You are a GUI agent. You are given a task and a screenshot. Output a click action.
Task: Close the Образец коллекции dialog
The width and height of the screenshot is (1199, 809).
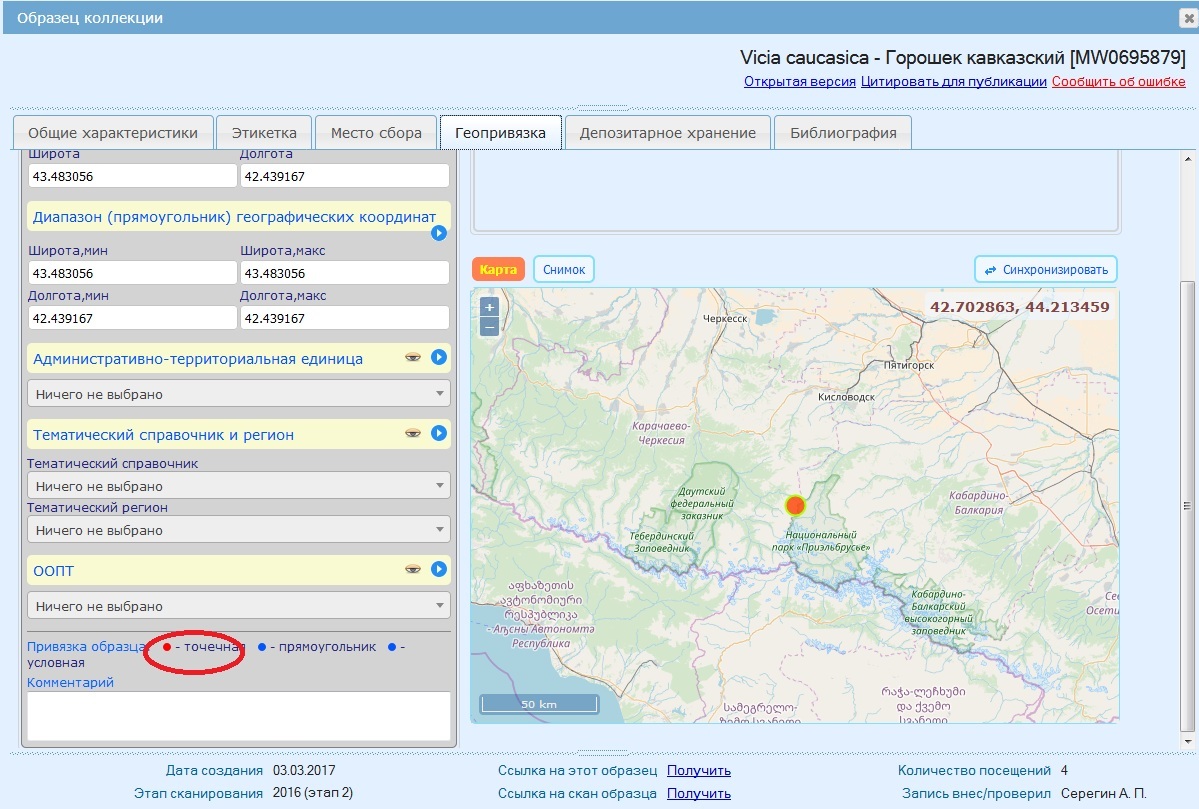[x=1188, y=18]
